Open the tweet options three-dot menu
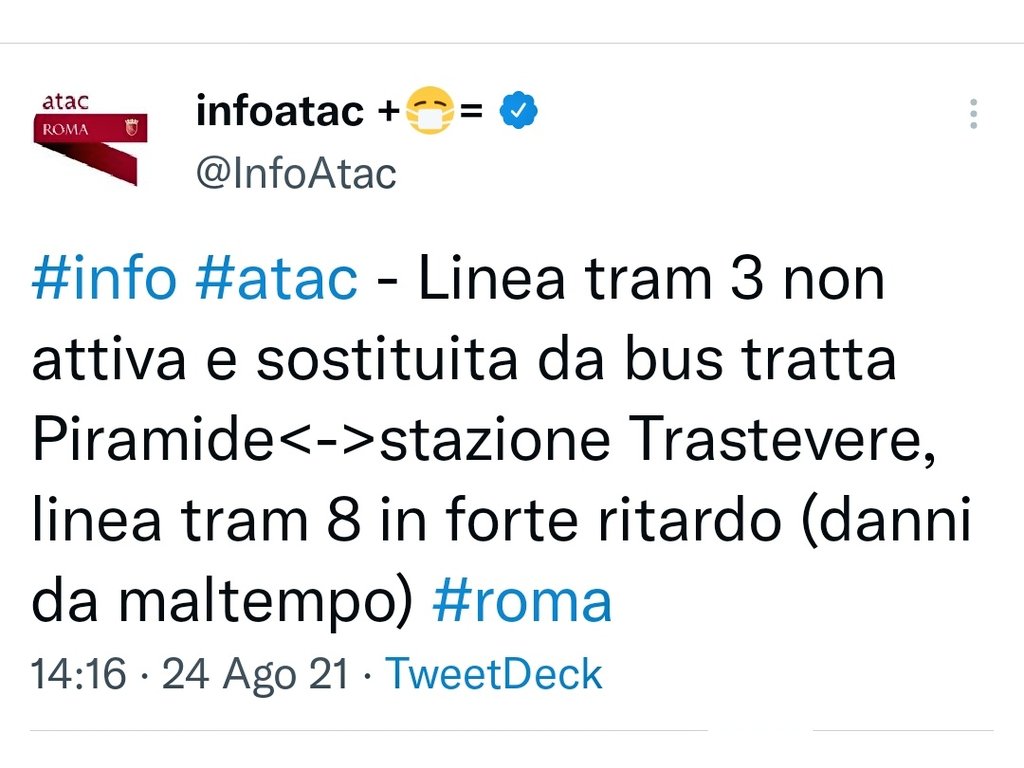 (x=973, y=113)
